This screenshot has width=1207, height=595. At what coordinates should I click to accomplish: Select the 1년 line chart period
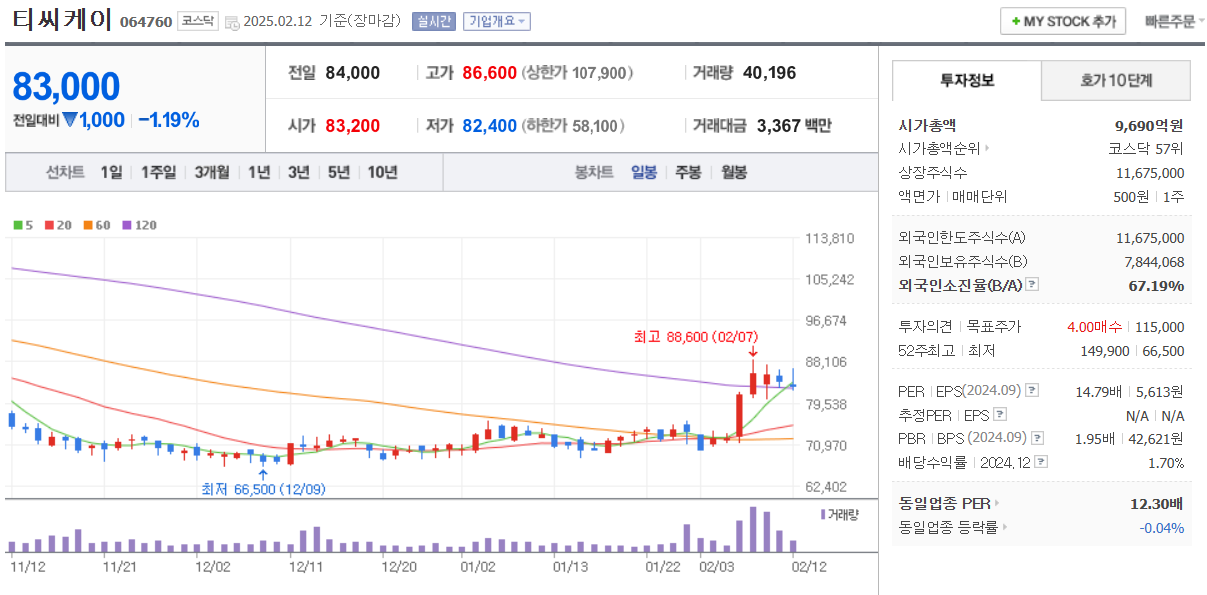(x=259, y=172)
